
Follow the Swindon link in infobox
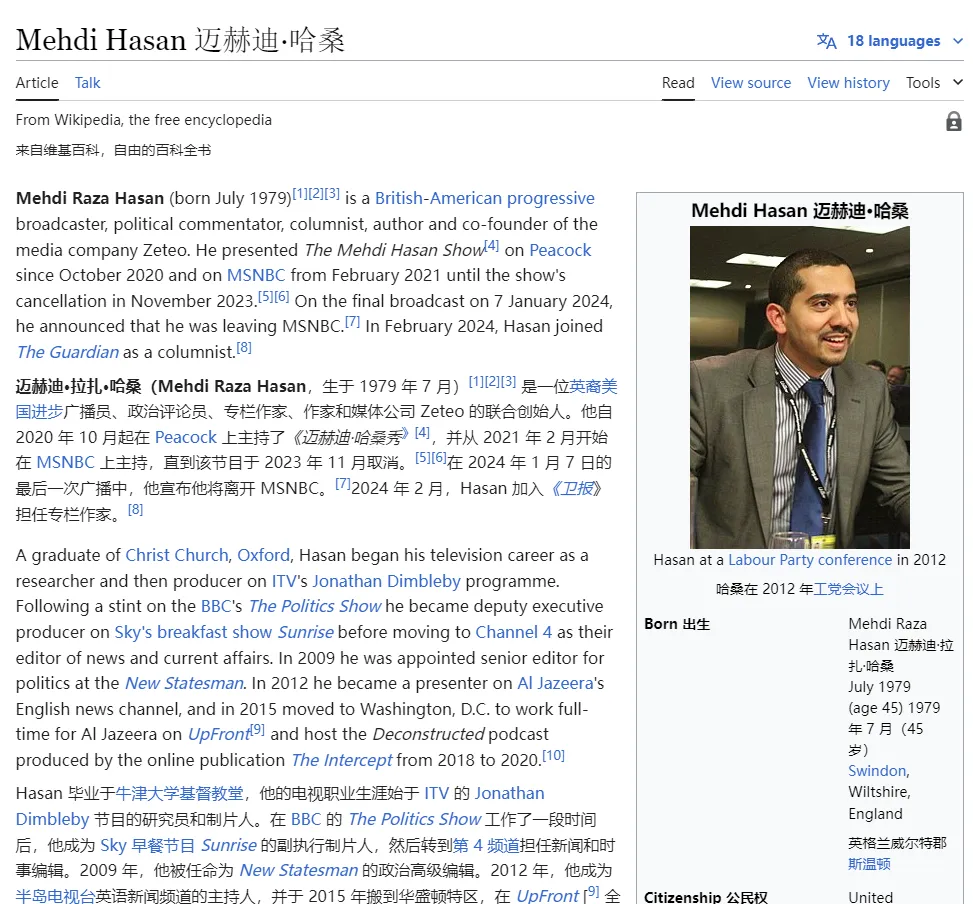[877, 771]
